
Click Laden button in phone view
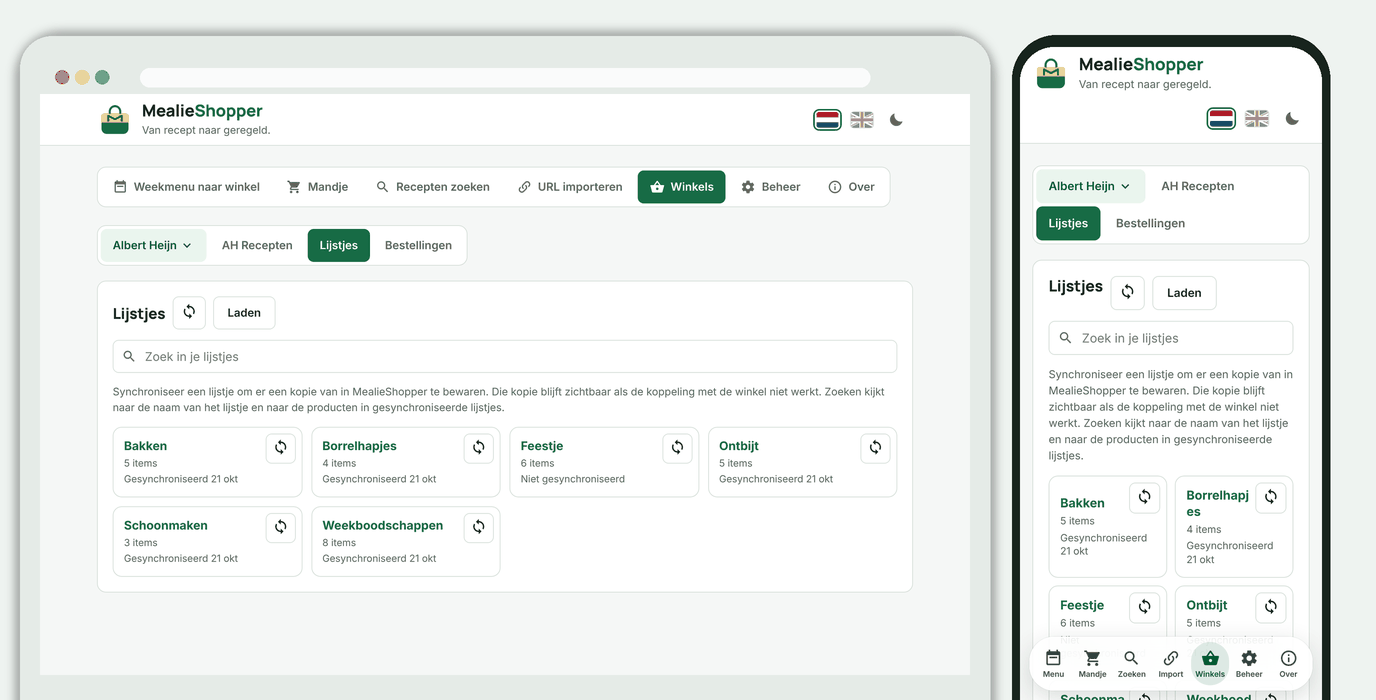(x=1184, y=293)
